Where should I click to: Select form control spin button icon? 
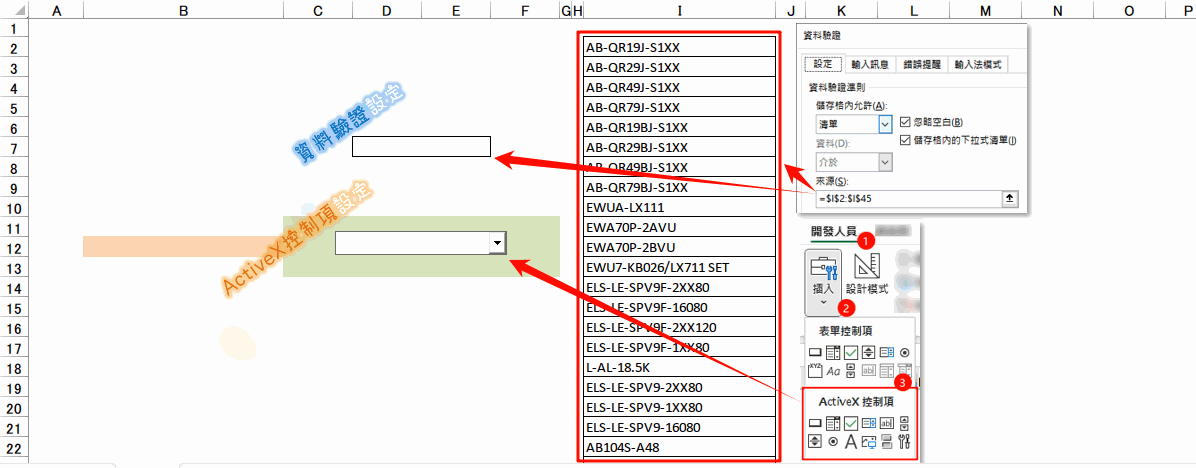click(869, 352)
